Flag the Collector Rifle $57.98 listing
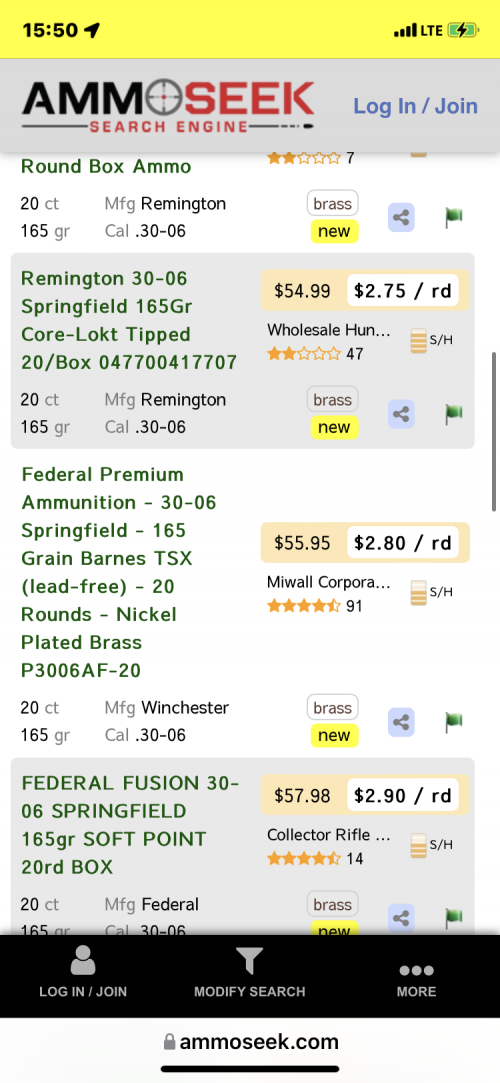This screenshot has width=500, height=1083. [x=453, y=919]
